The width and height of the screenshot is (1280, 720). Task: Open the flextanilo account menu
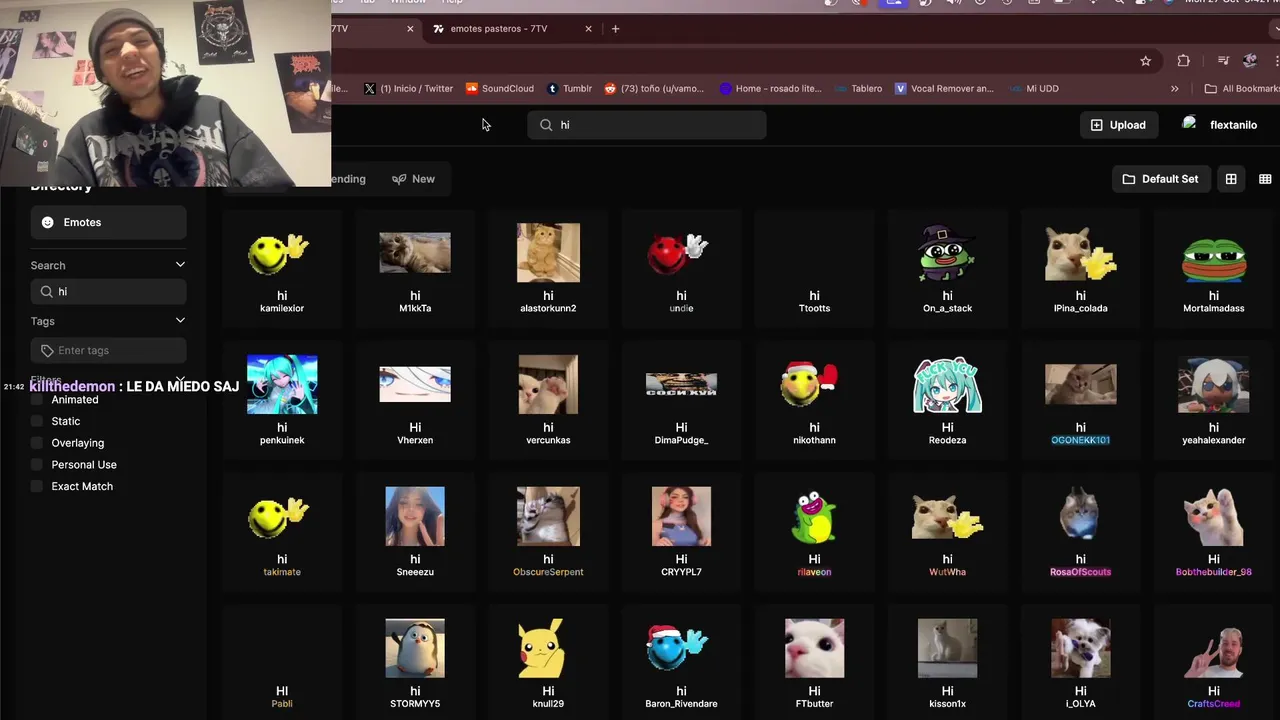1219,125
